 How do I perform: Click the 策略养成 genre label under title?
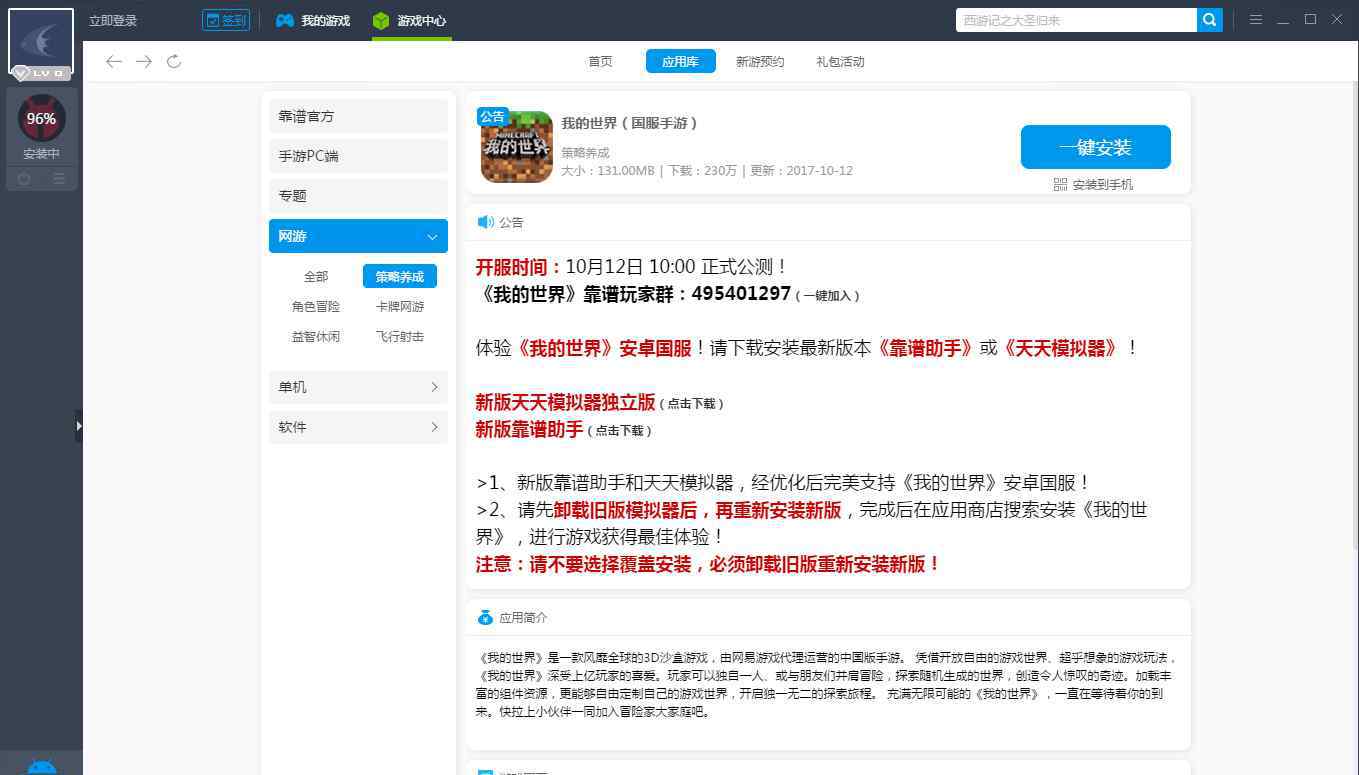585,153
